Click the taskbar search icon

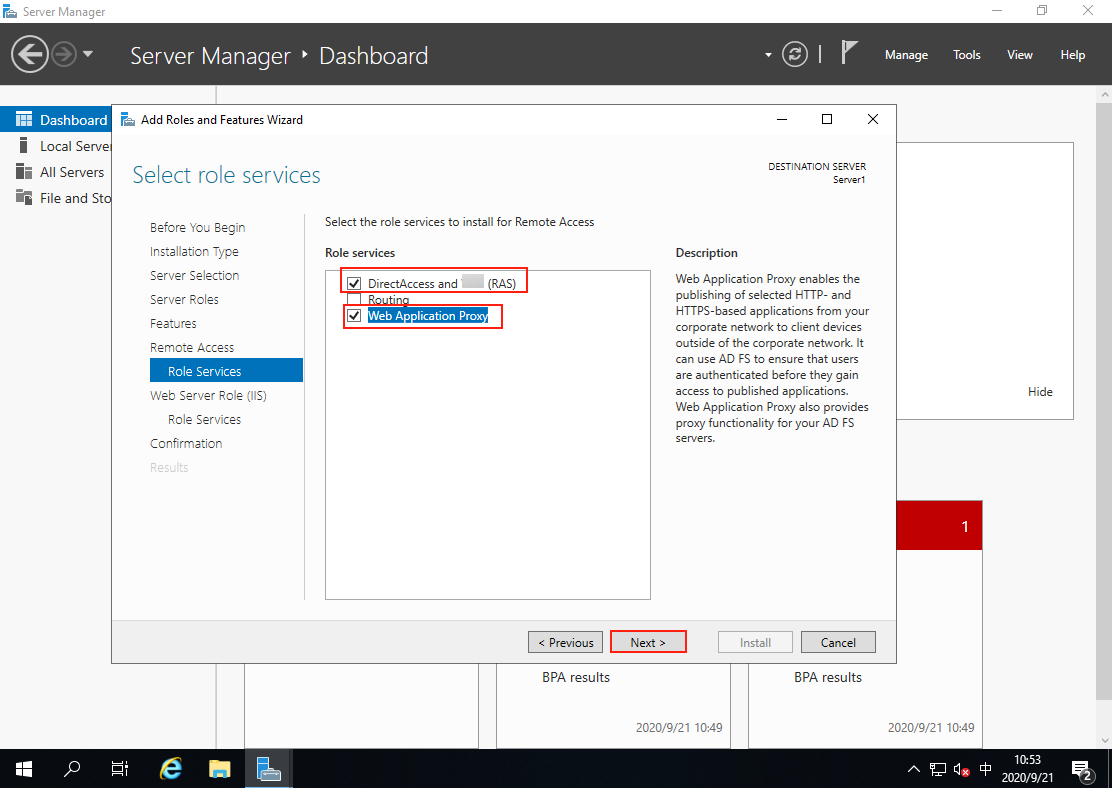pos(72,769)
